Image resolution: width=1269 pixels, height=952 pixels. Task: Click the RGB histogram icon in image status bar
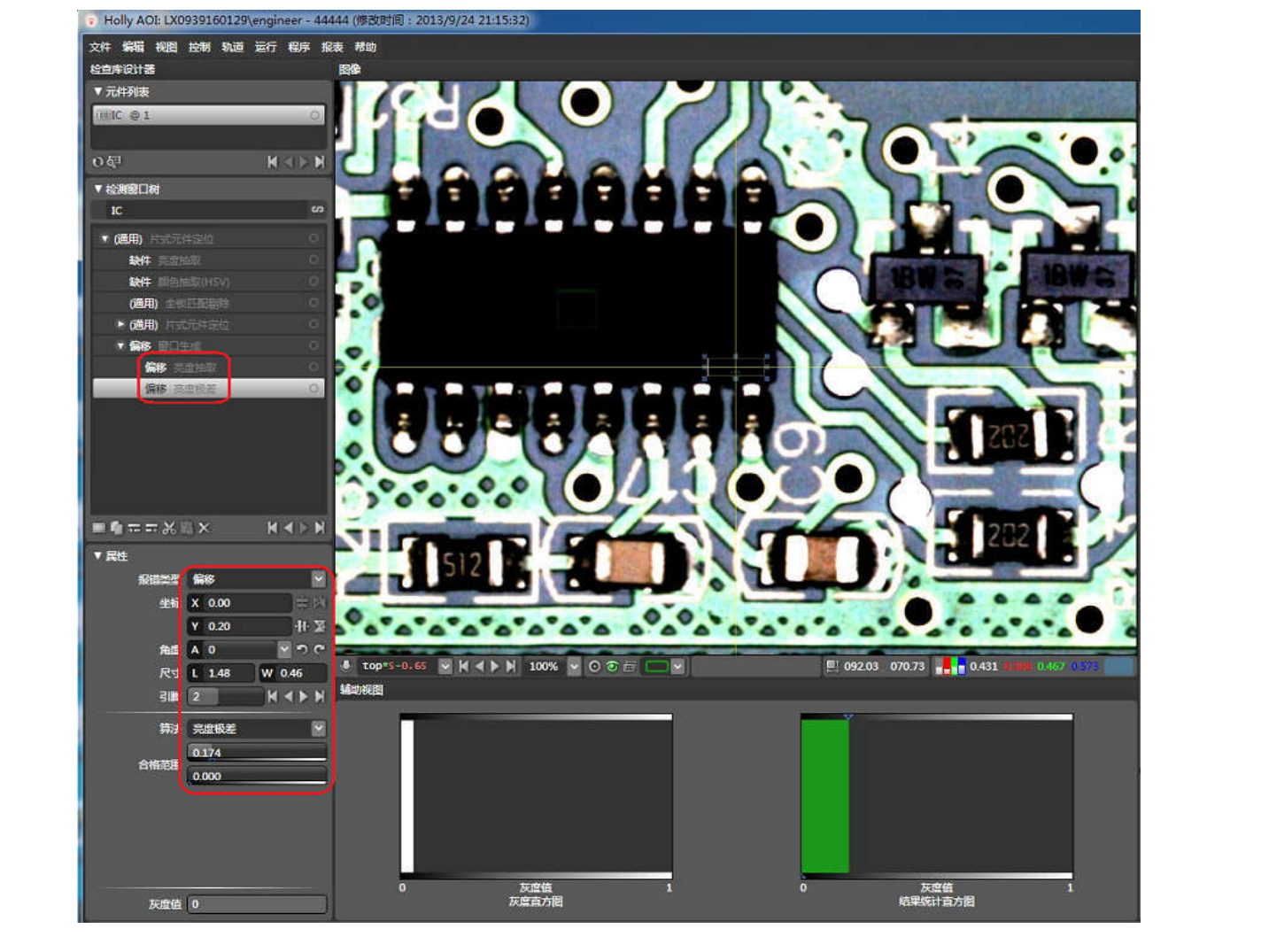coord(949,666)
